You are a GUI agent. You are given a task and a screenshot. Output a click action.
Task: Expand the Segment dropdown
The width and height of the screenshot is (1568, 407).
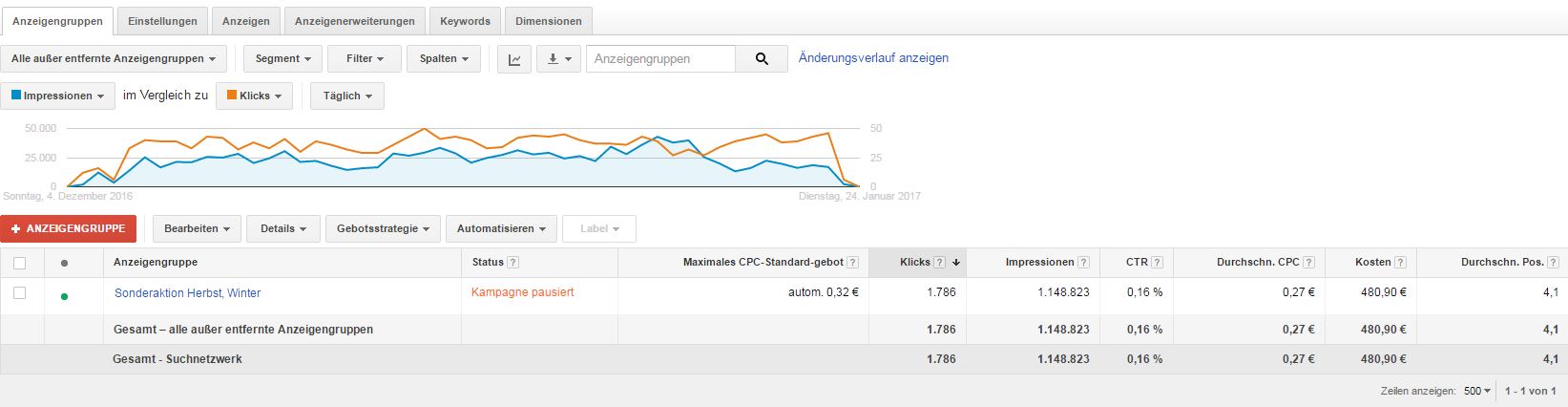click(x=283, y=59)
